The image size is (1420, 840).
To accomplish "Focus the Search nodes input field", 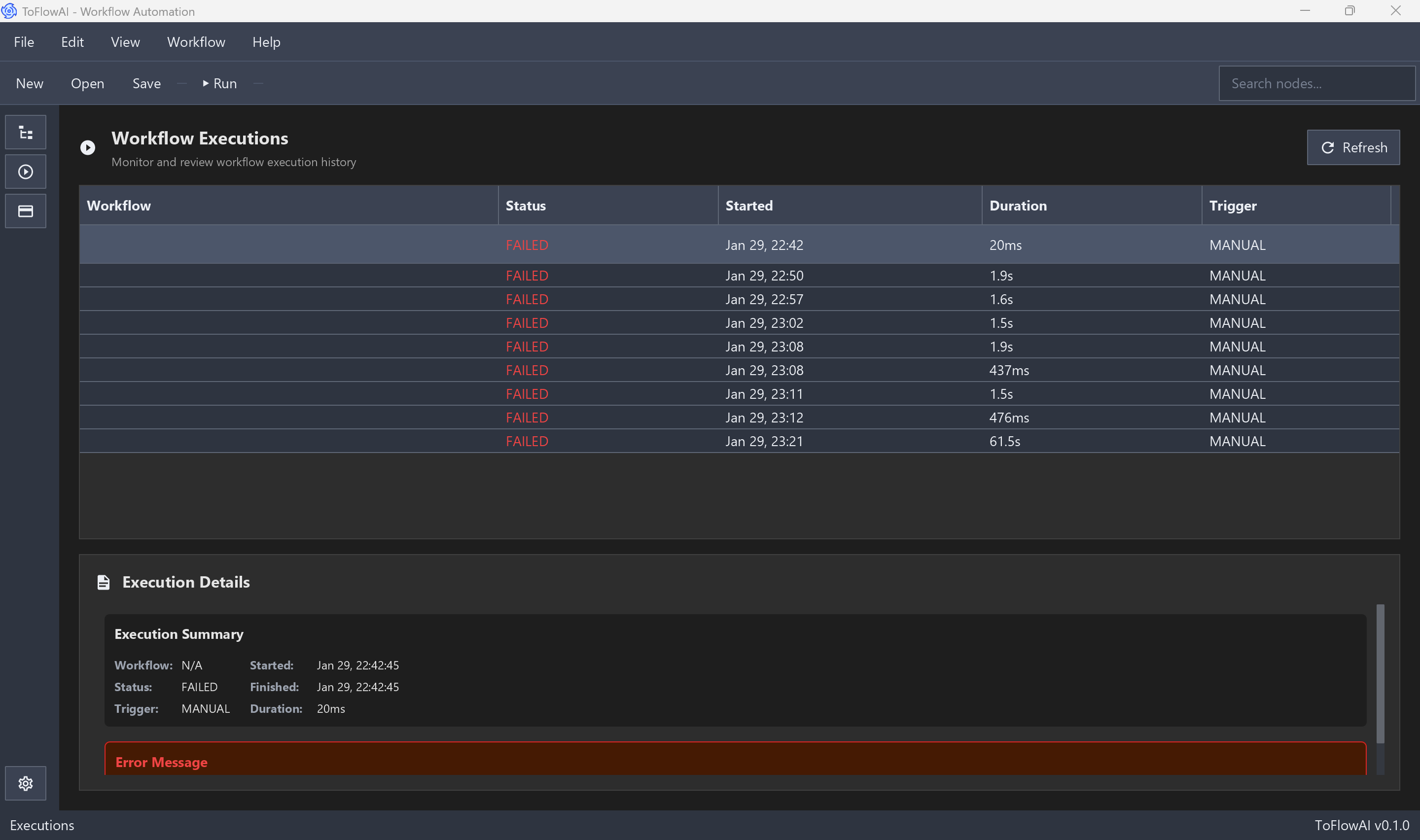I will pyautogui.click(x=1316, y=84).
